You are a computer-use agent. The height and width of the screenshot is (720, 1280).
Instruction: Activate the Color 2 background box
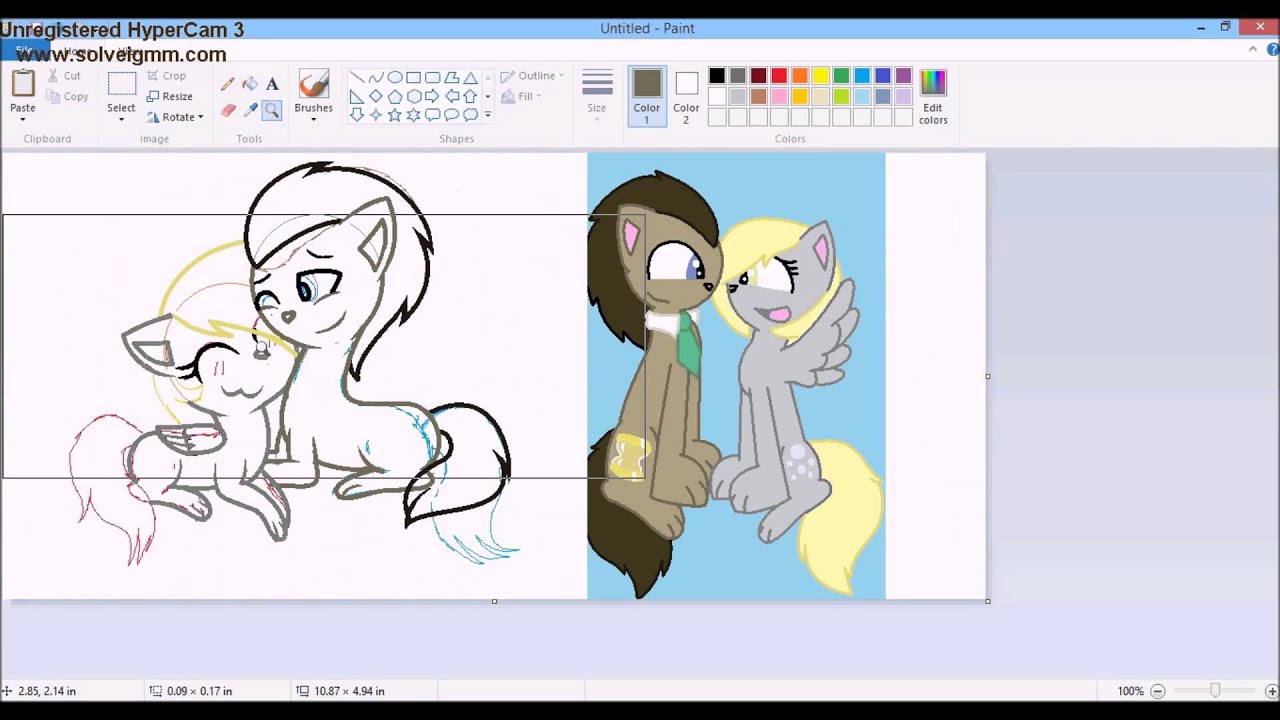(x=686, y=96)
